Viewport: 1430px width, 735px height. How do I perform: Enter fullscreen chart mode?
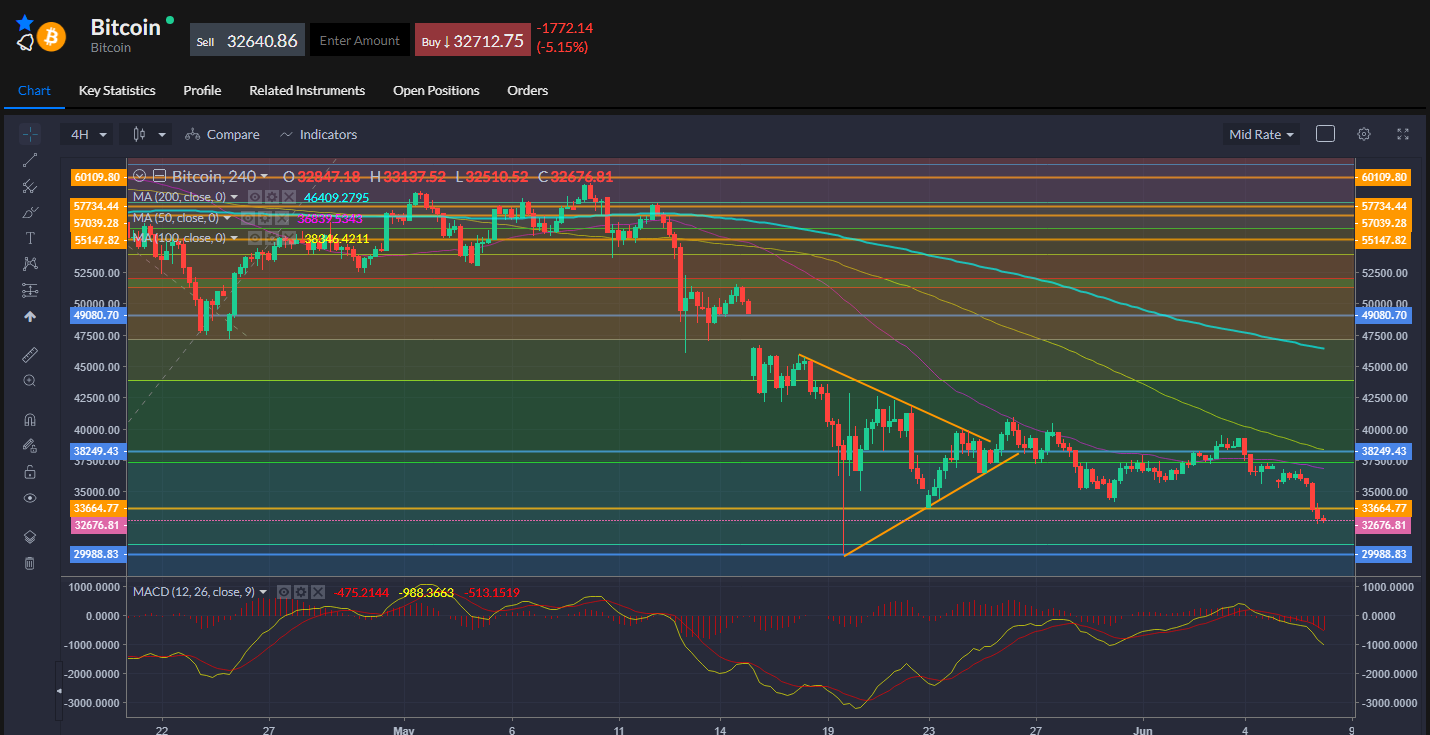click(x=1403, y=134)
